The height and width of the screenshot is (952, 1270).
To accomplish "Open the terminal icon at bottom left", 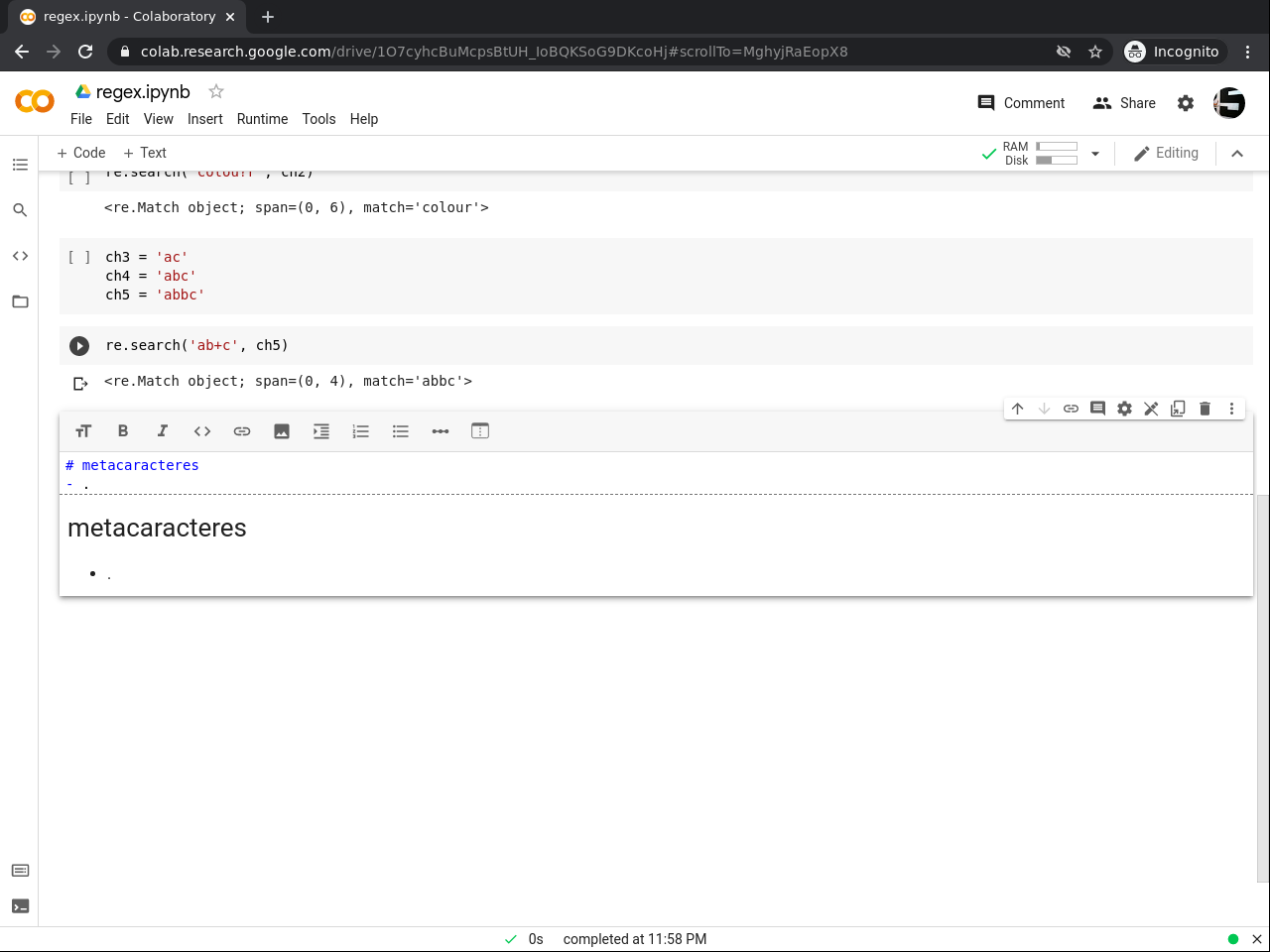I will pyautogui.click(x=20, y=906).
